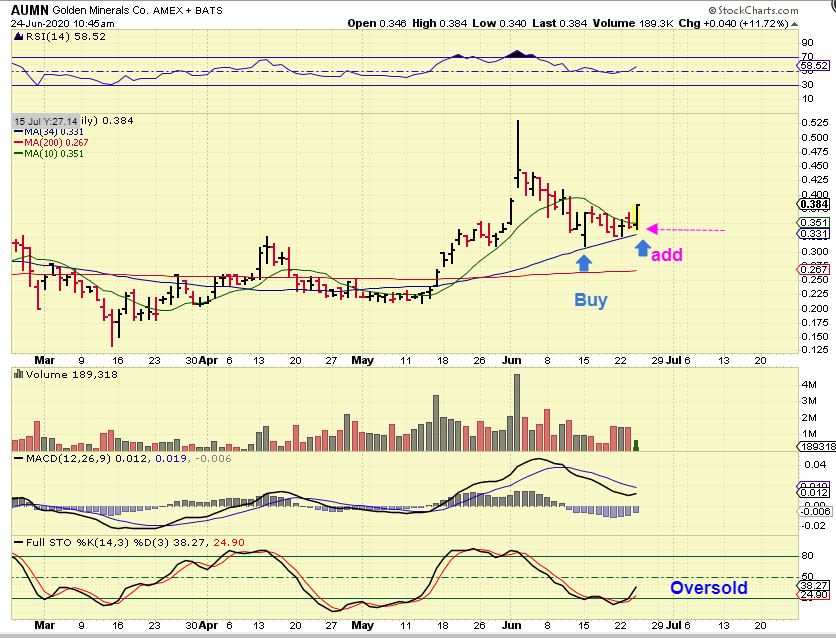Viewport: 836px width, 638px height.
Task: Click the AUMN ticker symbol in header
Action: click(30, 10)
